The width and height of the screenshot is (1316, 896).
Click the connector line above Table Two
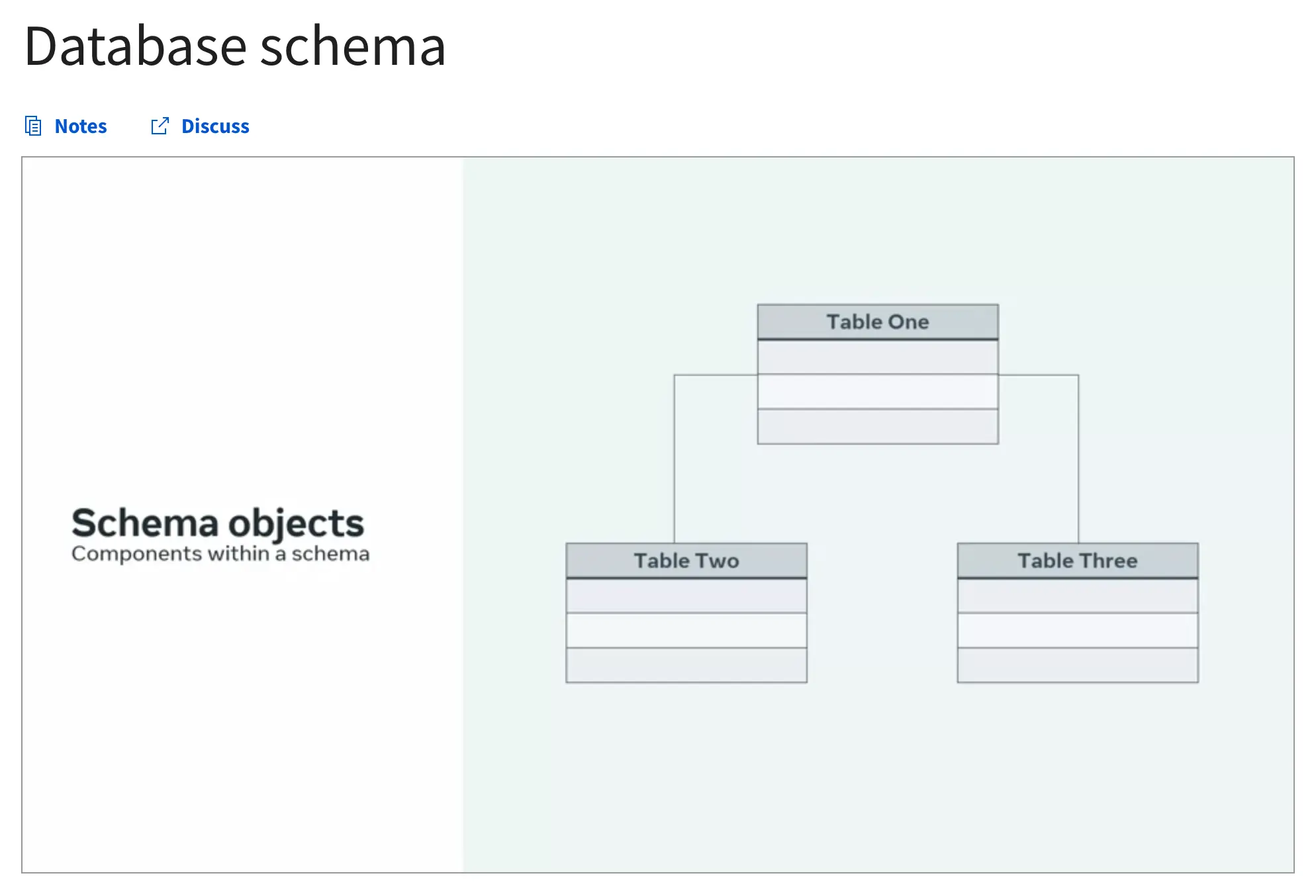pos(675,463)
